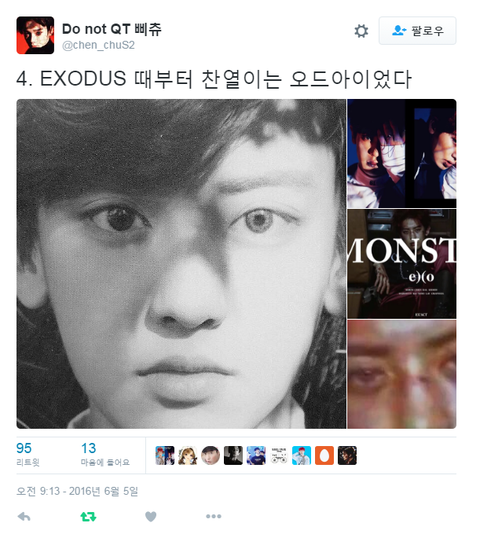Open the tweet timestamp 오전 9:13 link

[x=77, y=491]
